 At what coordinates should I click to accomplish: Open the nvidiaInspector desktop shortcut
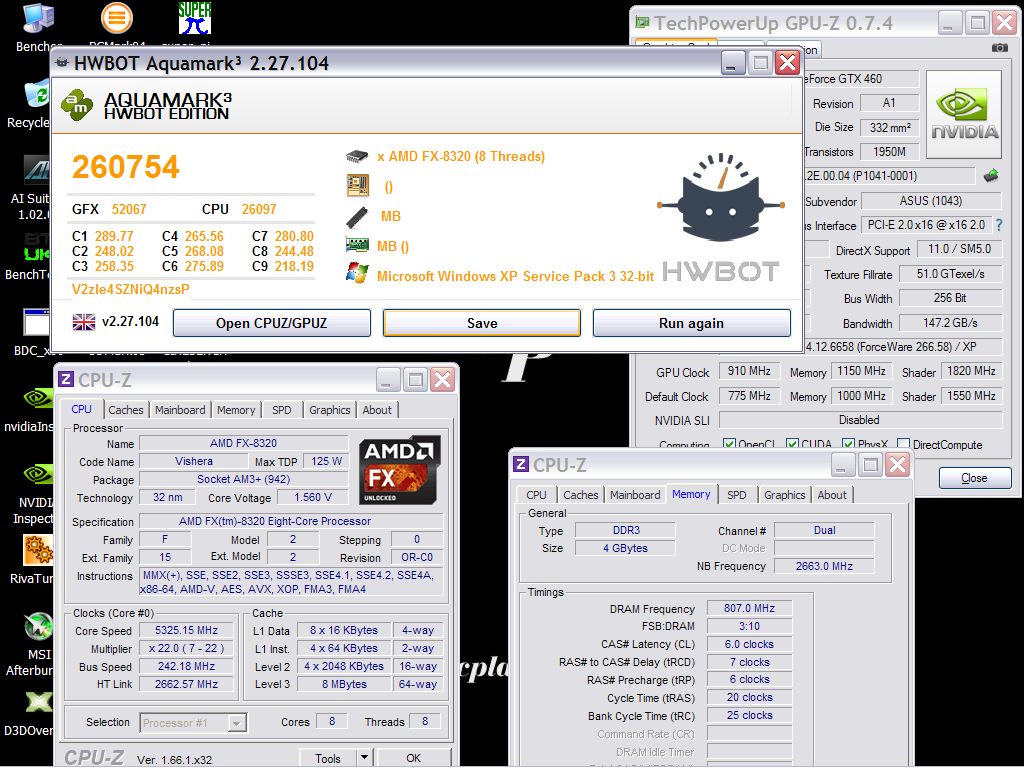click(38, 398)
